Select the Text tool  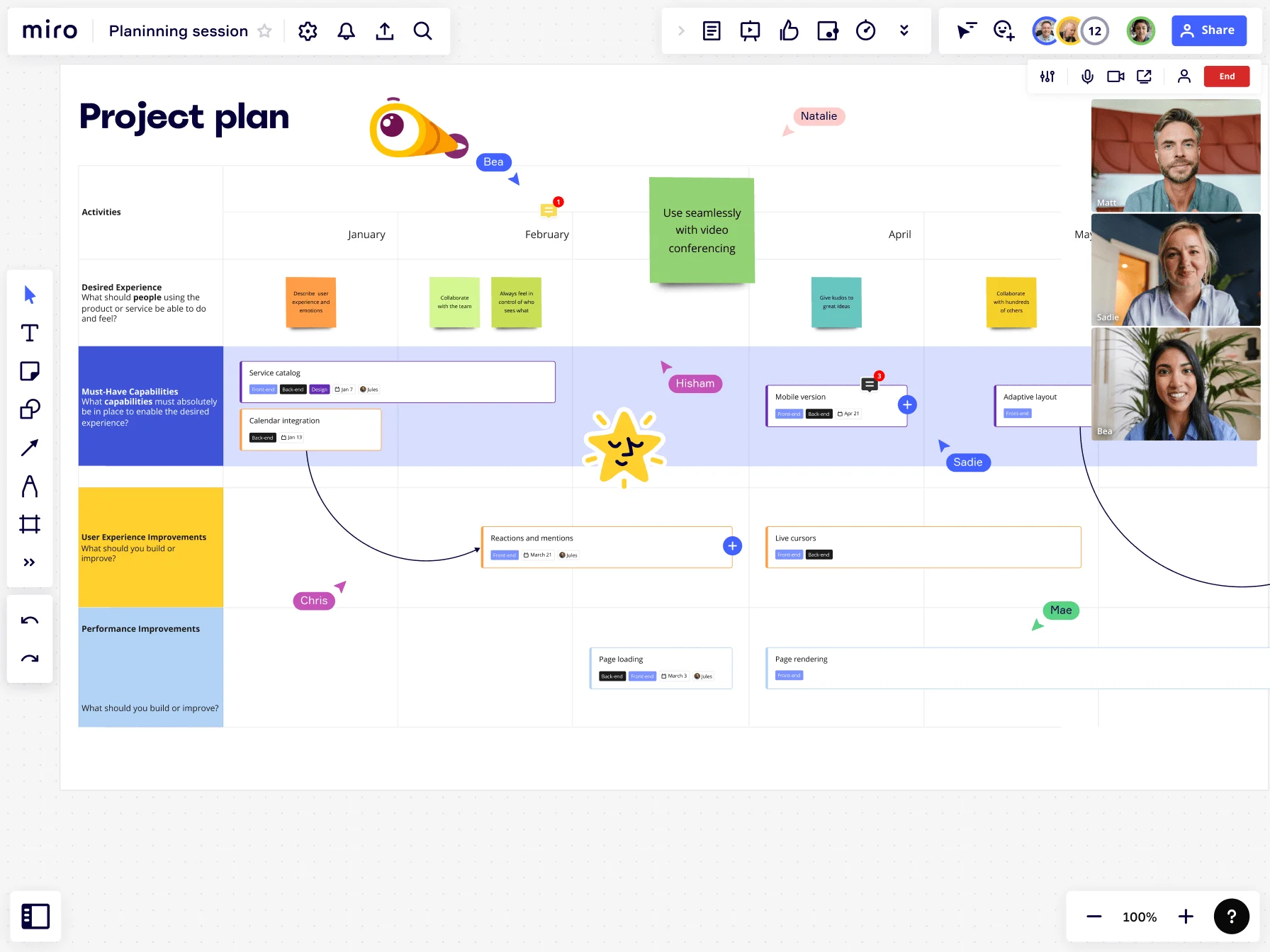point(30,332)
